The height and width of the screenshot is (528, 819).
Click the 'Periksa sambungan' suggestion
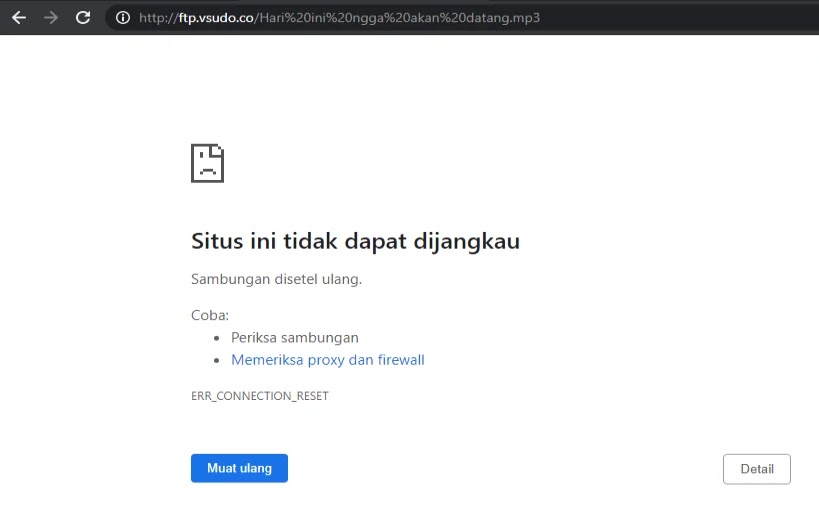point(295,338)
